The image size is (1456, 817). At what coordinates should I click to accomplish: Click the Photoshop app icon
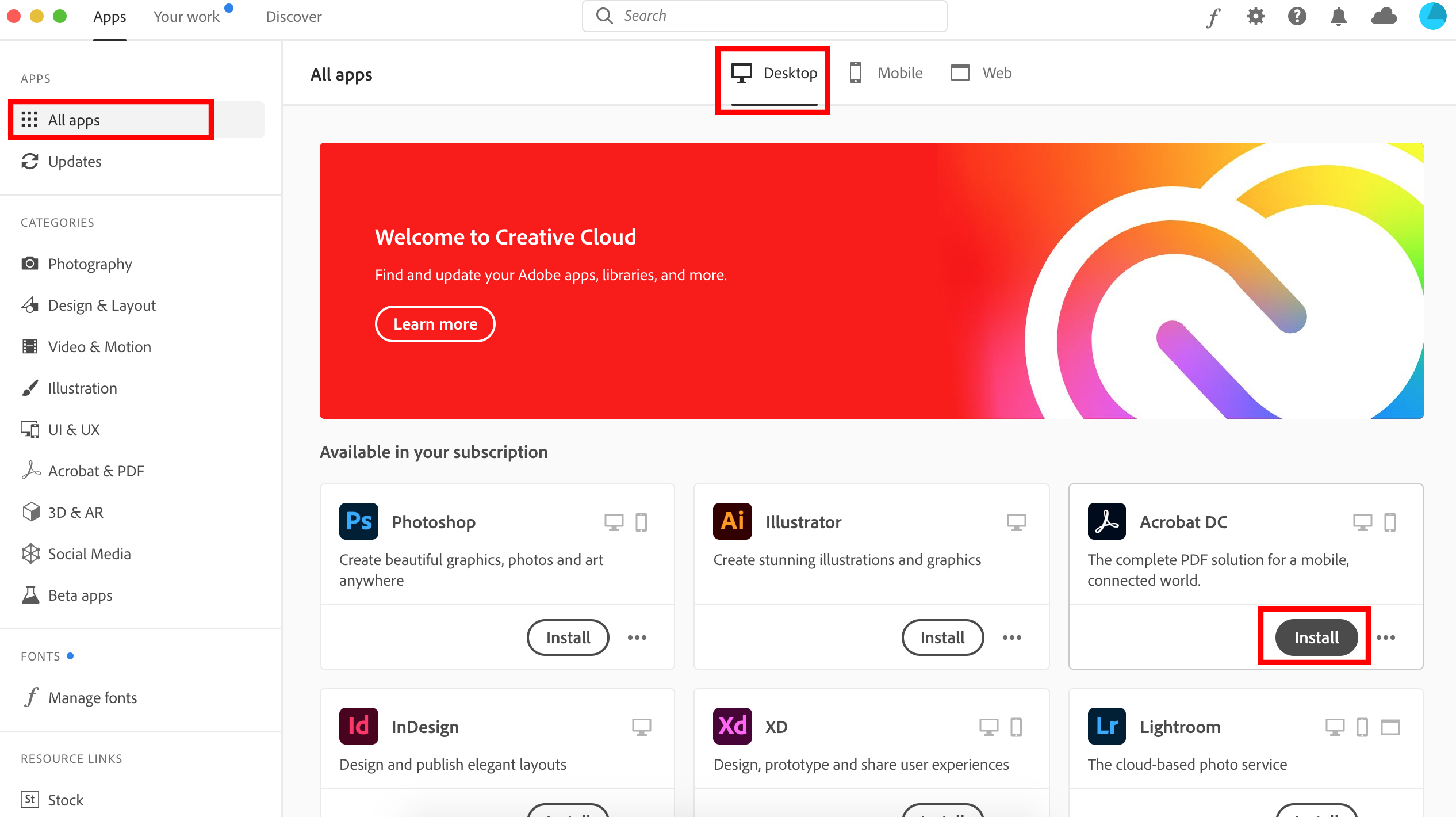point(358,521)
